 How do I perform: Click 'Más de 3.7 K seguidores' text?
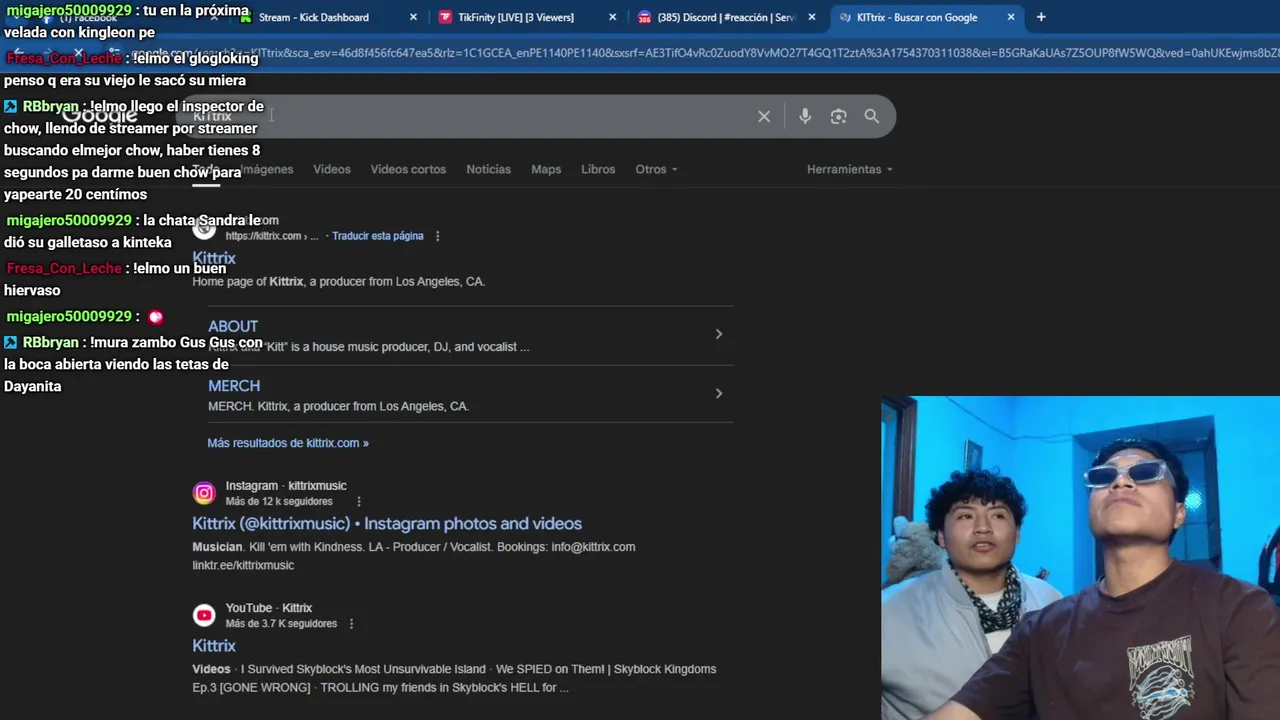[281, 623]
